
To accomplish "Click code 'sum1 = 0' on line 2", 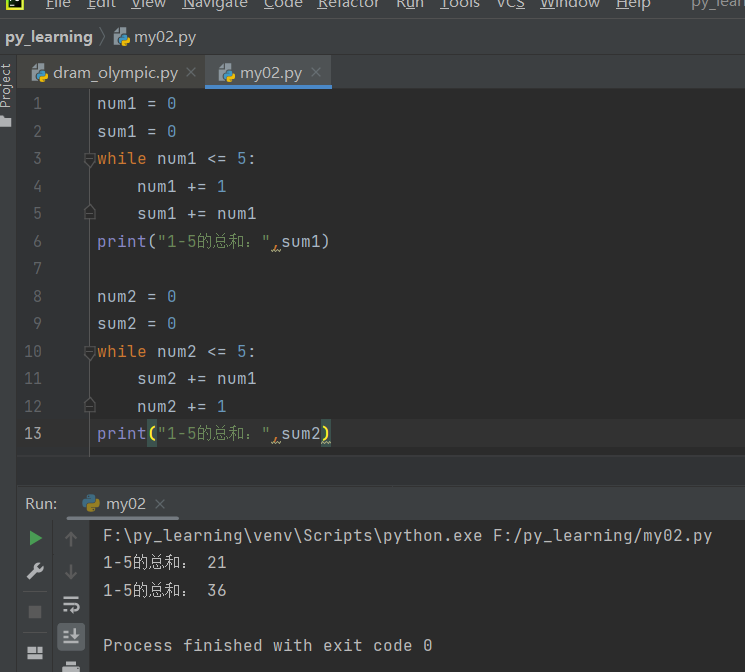I will (x=137, y=132).
